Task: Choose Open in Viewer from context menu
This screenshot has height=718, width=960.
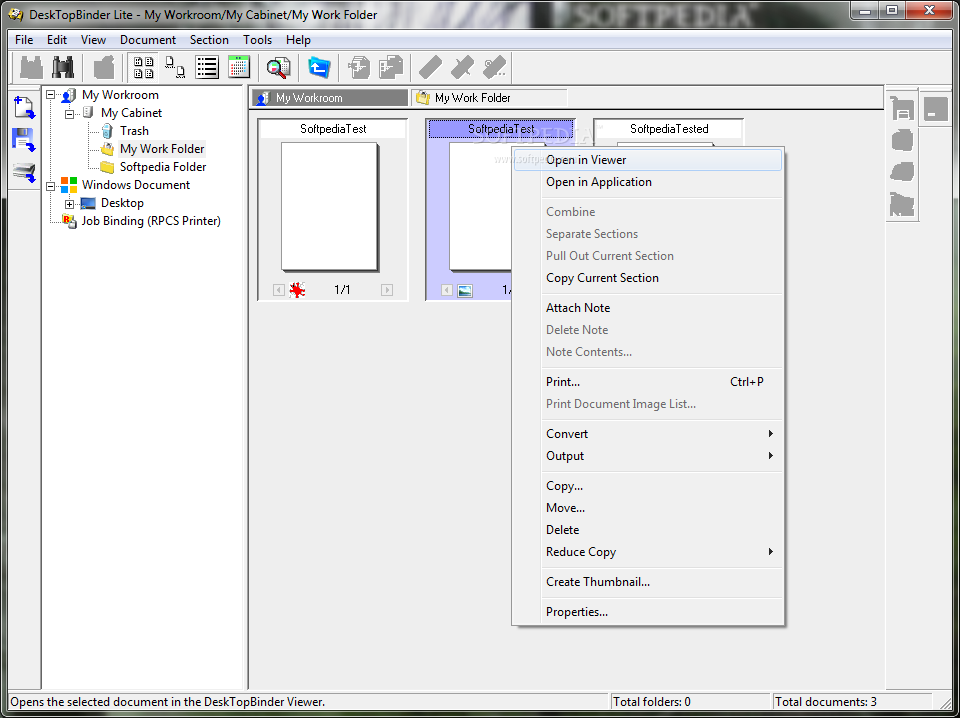Action: tap(648, 160)
